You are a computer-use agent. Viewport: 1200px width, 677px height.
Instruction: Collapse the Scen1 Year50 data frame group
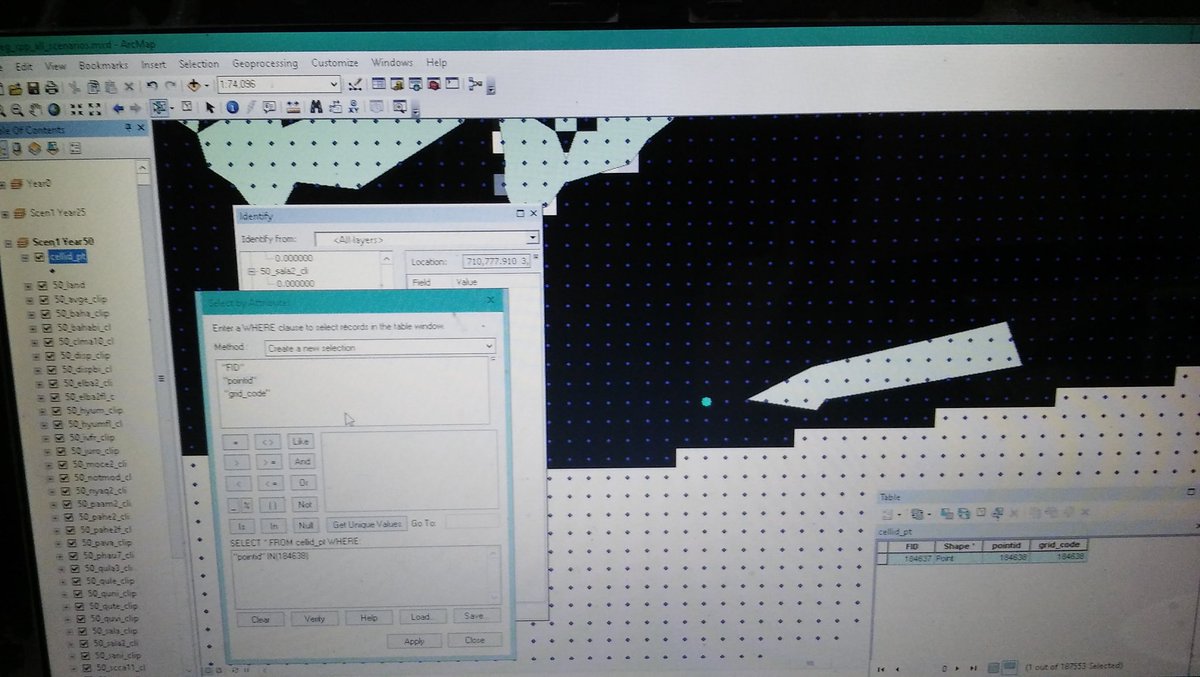[x=7, y=242]
